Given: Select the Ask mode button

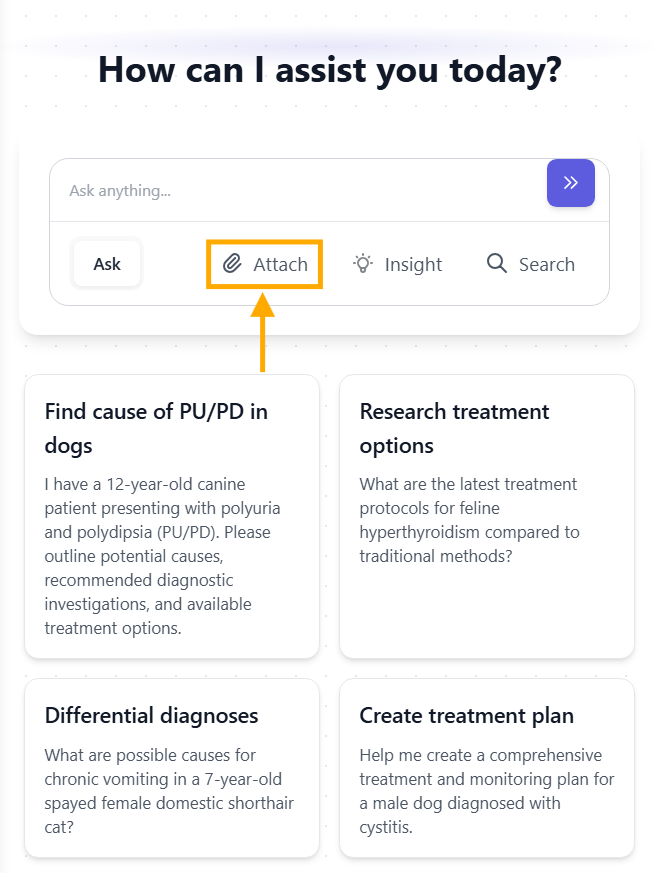Looking at the screenshot, I should tap(107, 264).
